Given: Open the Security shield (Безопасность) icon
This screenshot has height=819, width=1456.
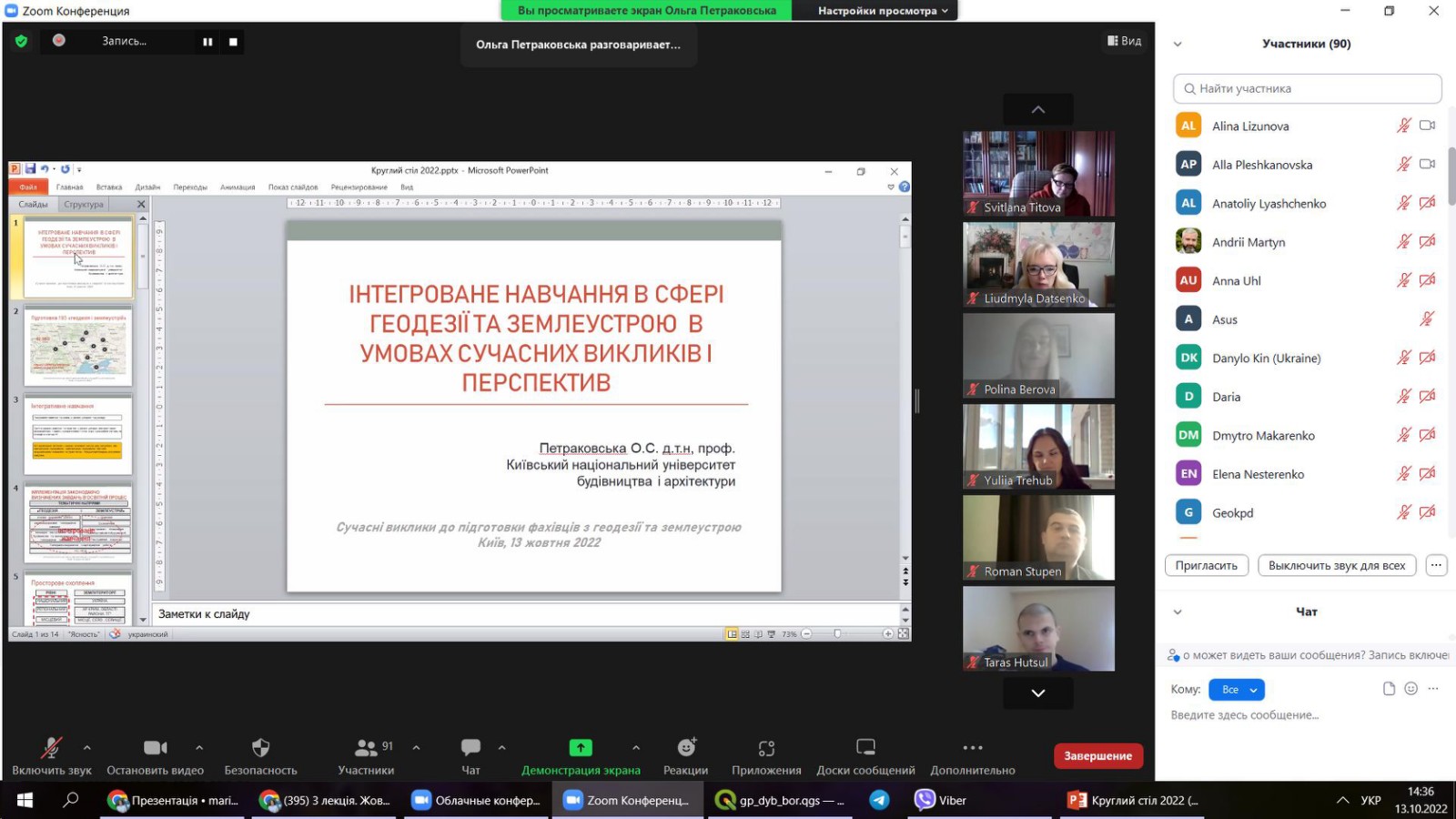Looking at the screenshot, I should click(260, 748).
